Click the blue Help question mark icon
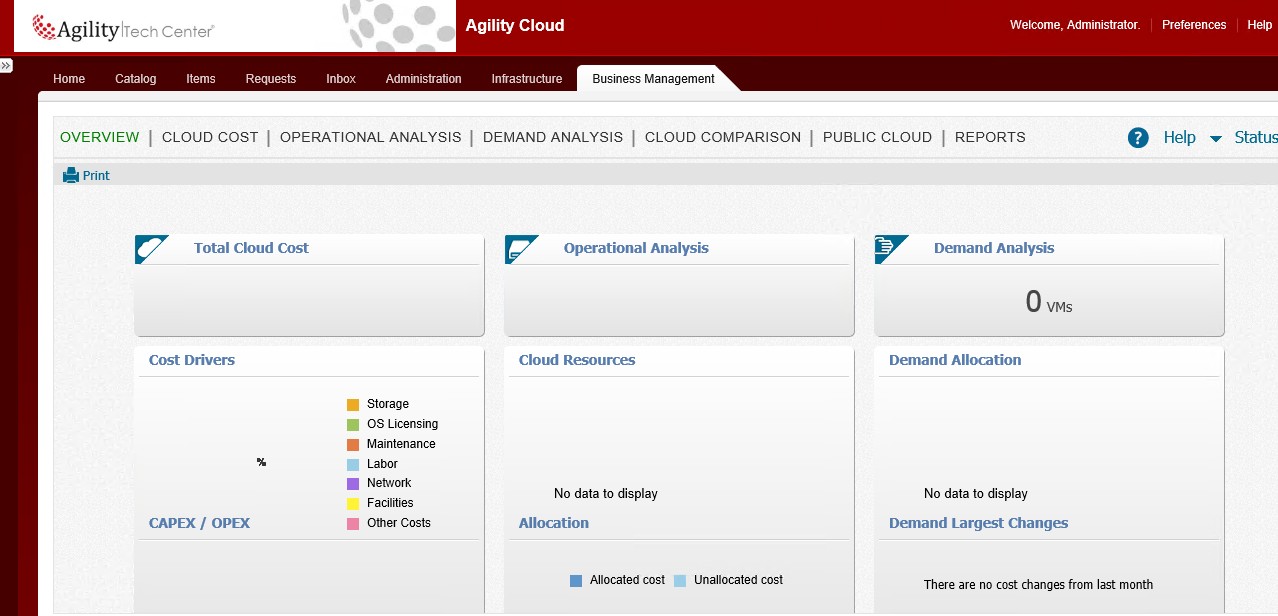The height and width of the screenshot is (616, 1278). tap(1138, 138)
